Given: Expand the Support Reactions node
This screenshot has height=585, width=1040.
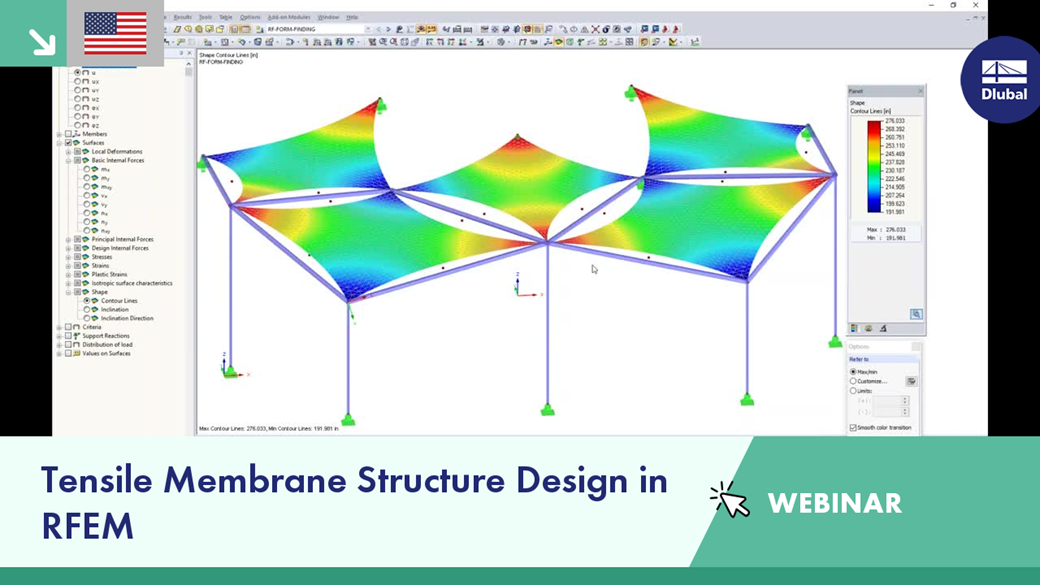Looking at the screenshot, I should 59,336.
